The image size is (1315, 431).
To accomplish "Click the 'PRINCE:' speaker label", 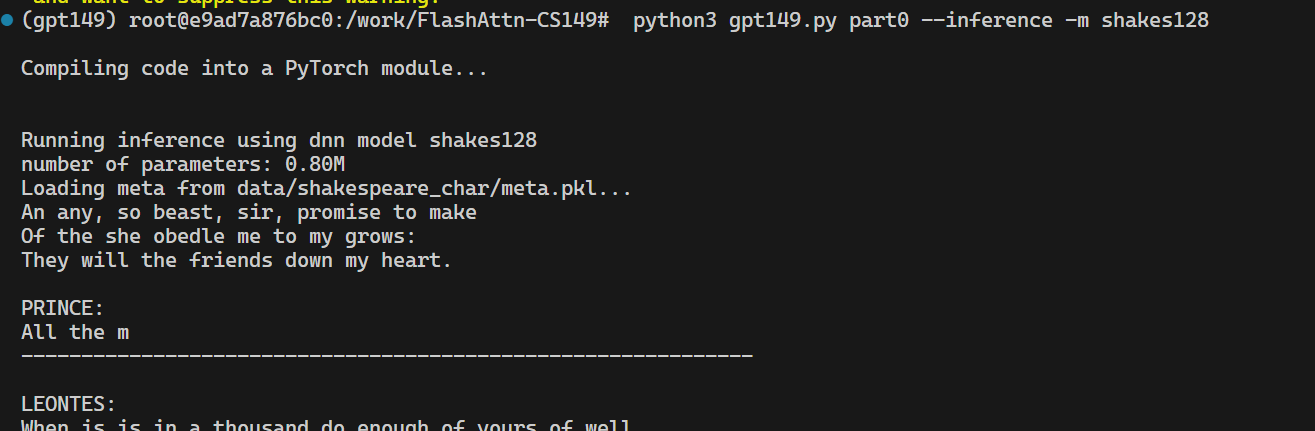I will pos(63,309).
